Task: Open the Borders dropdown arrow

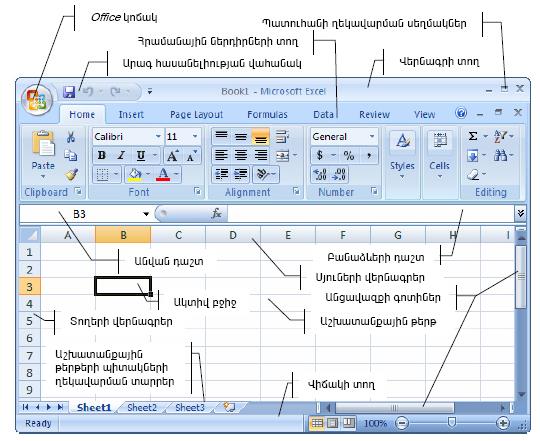Action: click(116, 174)
